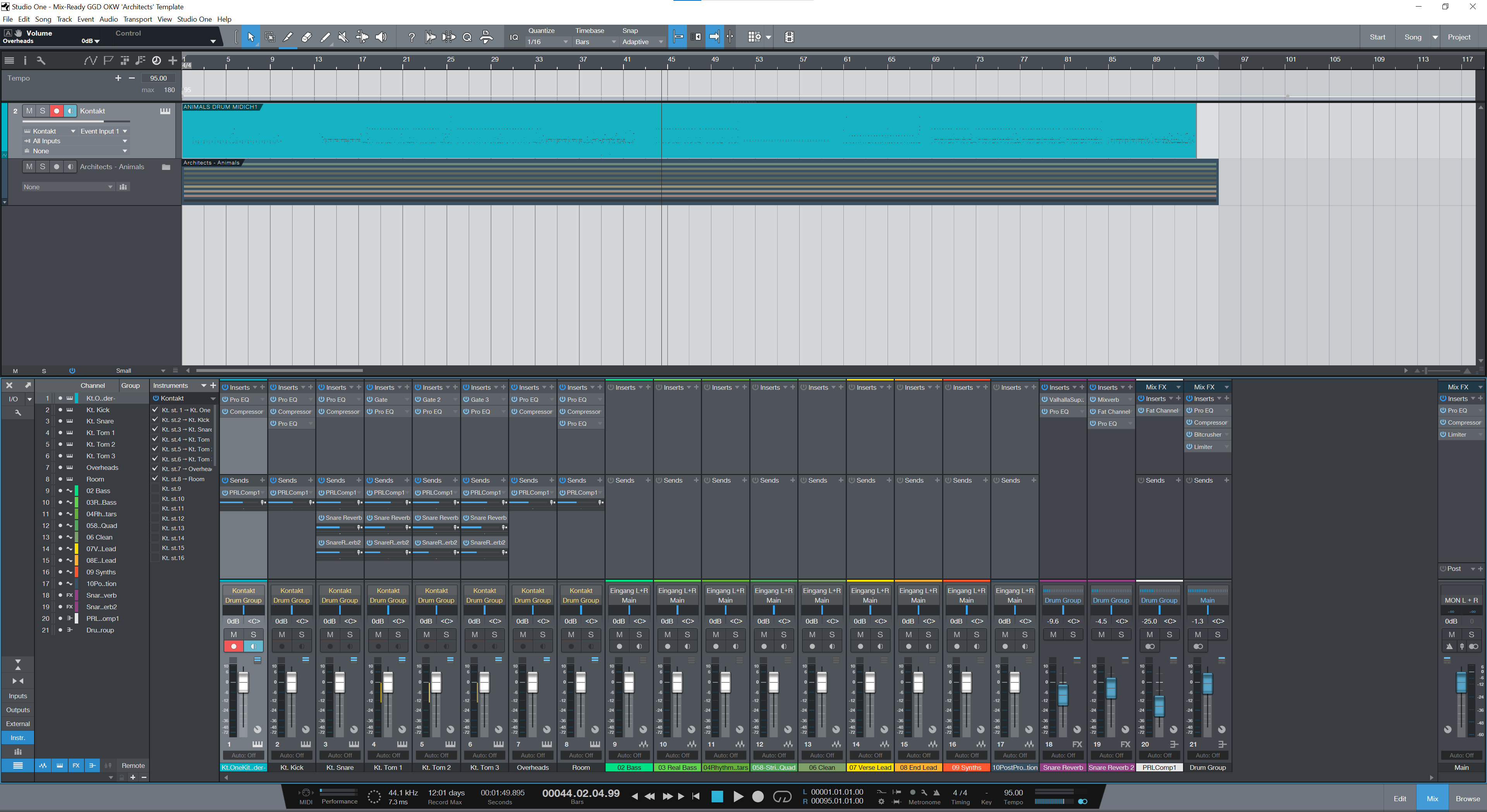The width and height of the screenshot is (1487, 812).
Task: Click the IQ input quantize icon
Action: 514,37
